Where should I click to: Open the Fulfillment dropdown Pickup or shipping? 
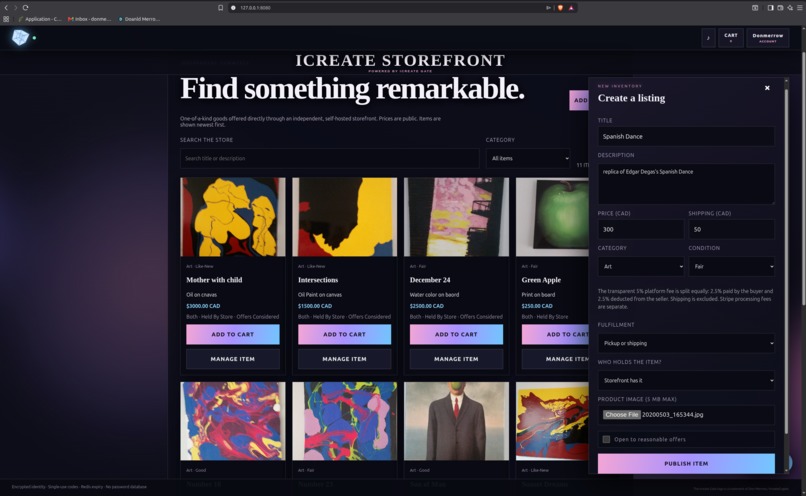point(686,343)
